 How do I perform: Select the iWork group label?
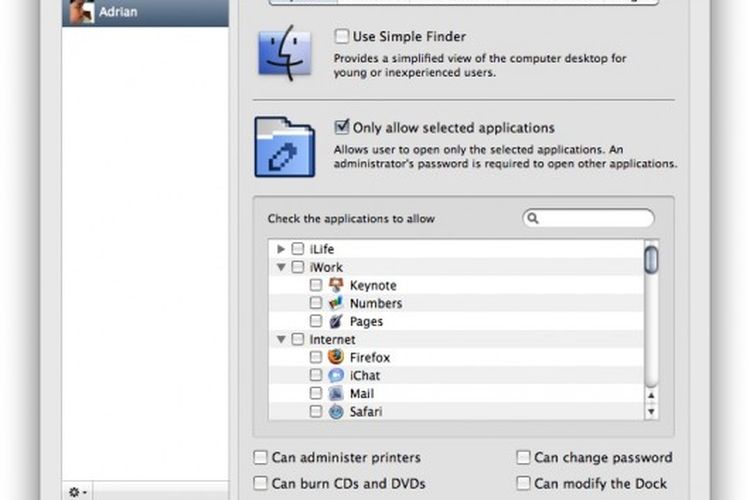326,267
